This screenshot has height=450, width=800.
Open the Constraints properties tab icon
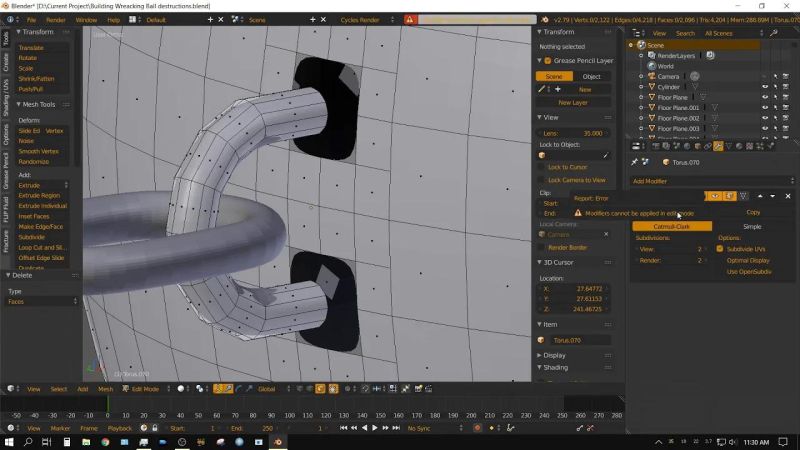tap(708, 146)
